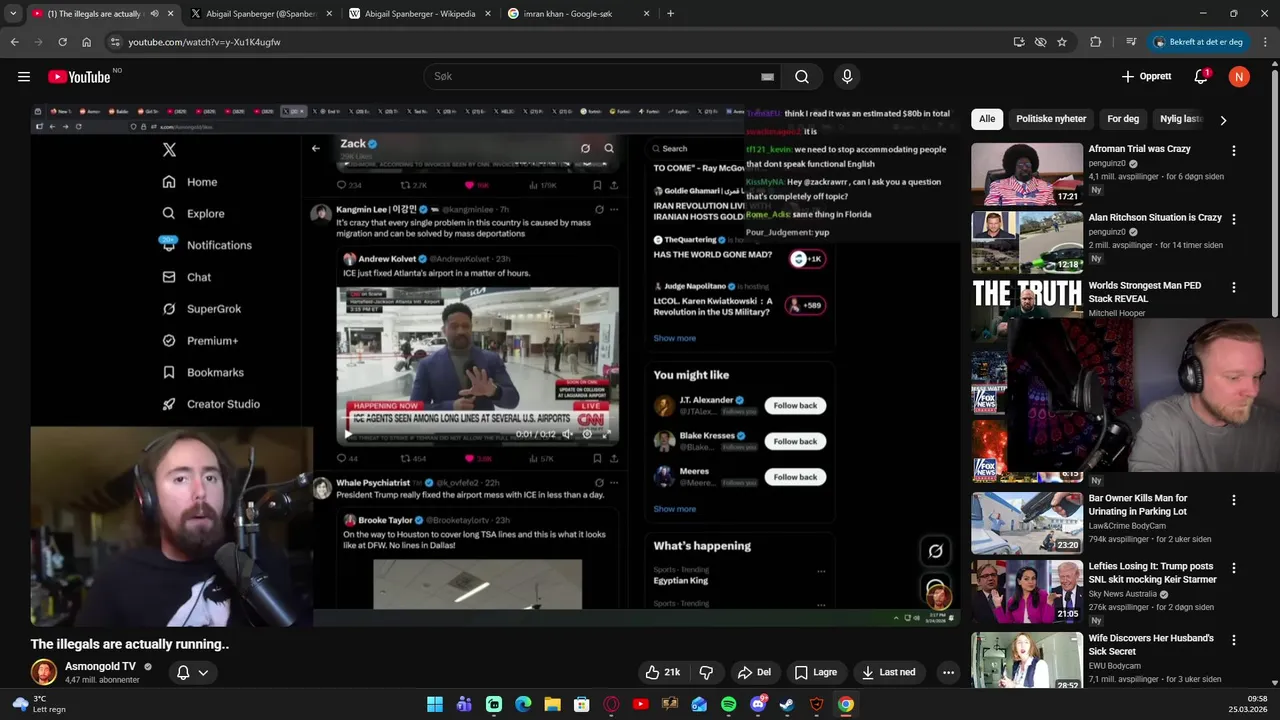1280x720 pixels.
Task: Bookmark this page with the star
Action: coord(1062,42)
